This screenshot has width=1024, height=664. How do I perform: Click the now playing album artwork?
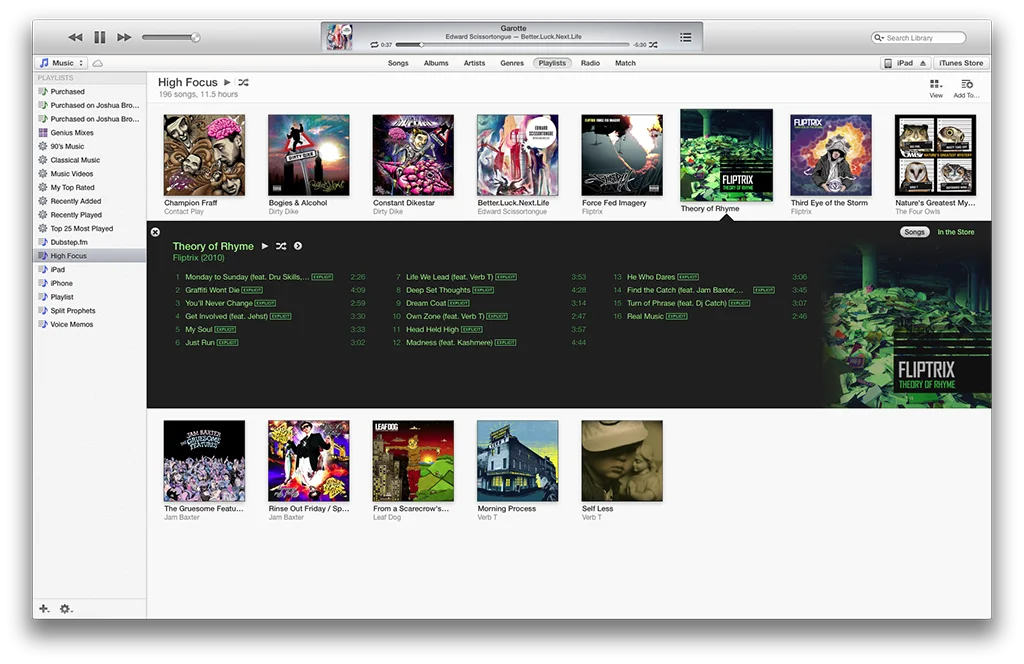339,37
